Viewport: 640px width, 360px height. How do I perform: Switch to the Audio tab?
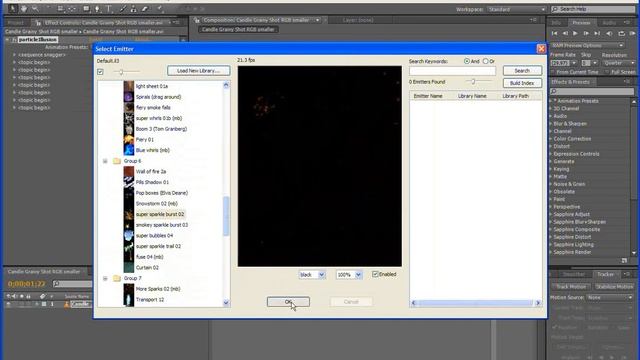point(609,23)
